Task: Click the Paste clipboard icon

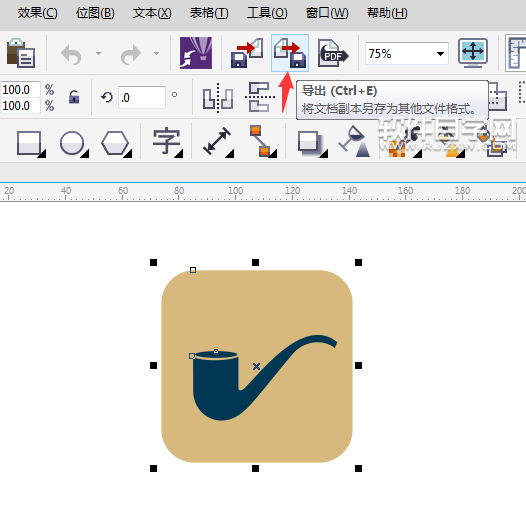Action: tap(21, 53)
